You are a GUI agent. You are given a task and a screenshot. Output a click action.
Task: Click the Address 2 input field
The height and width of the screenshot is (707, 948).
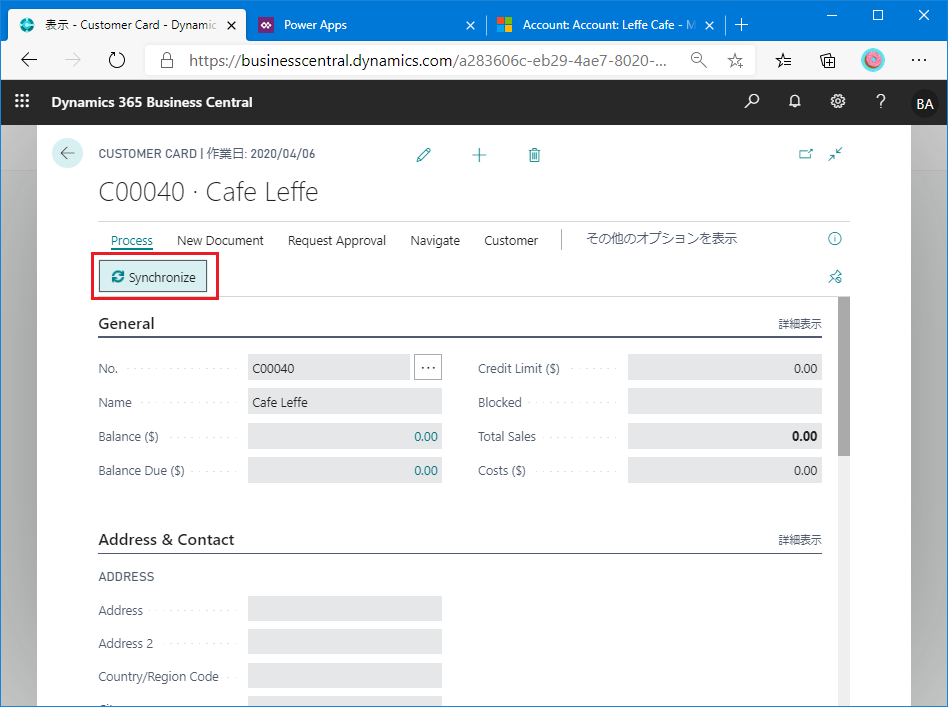(345, 642)
